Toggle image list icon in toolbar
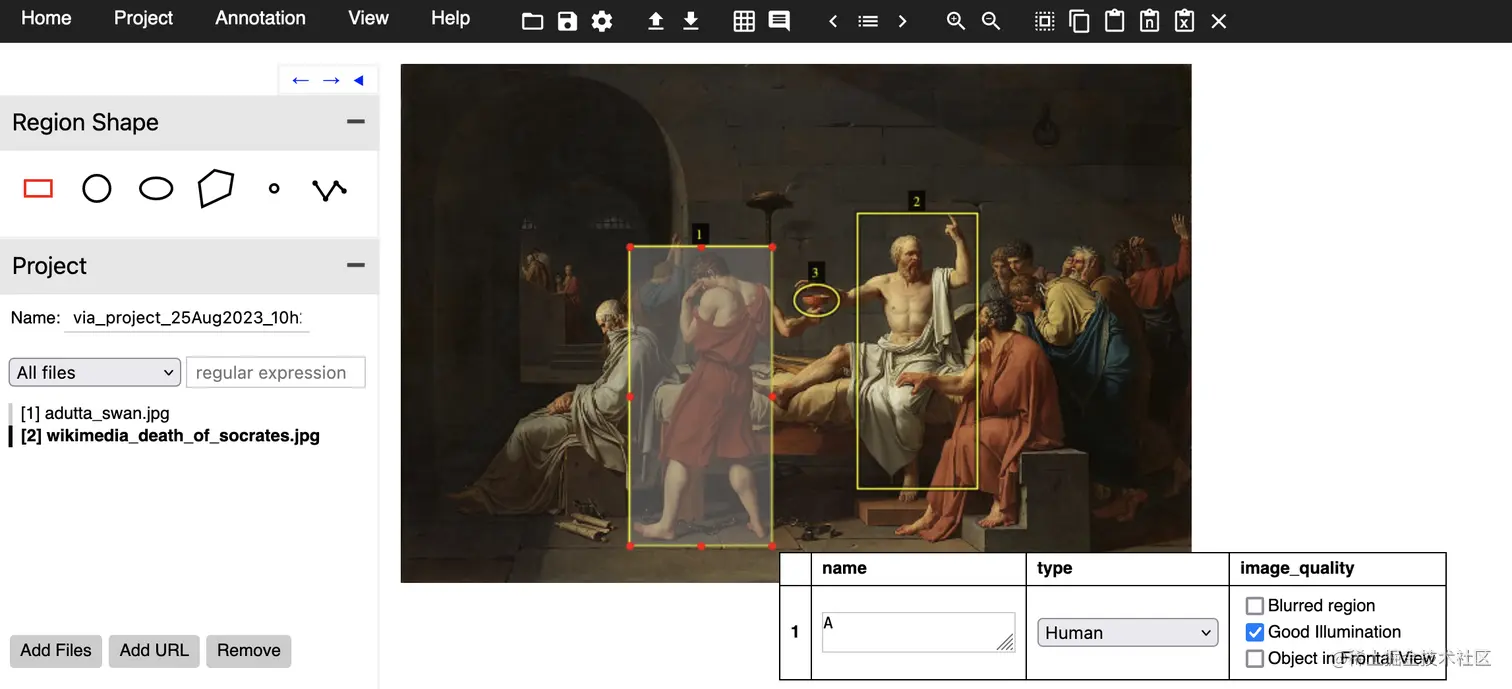Screen dimensions: 1512x689 [x=868, y=21]
